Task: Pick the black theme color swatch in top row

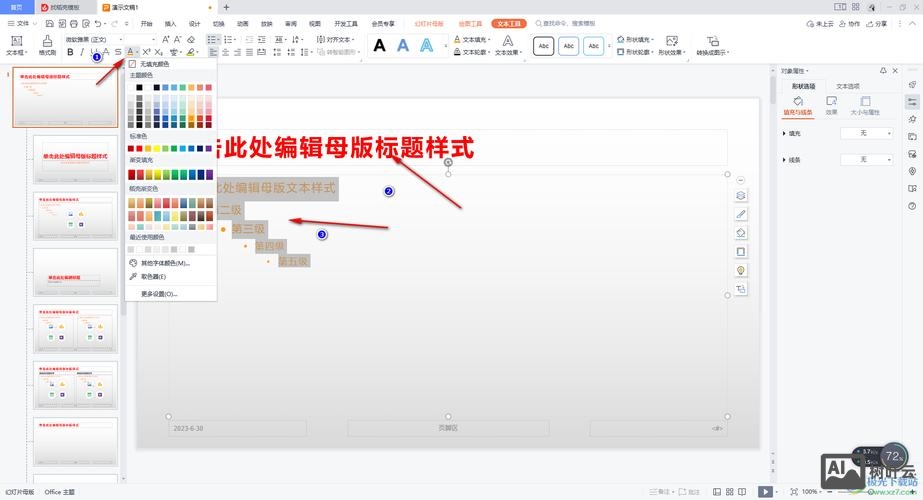Action: click(140, 87)
